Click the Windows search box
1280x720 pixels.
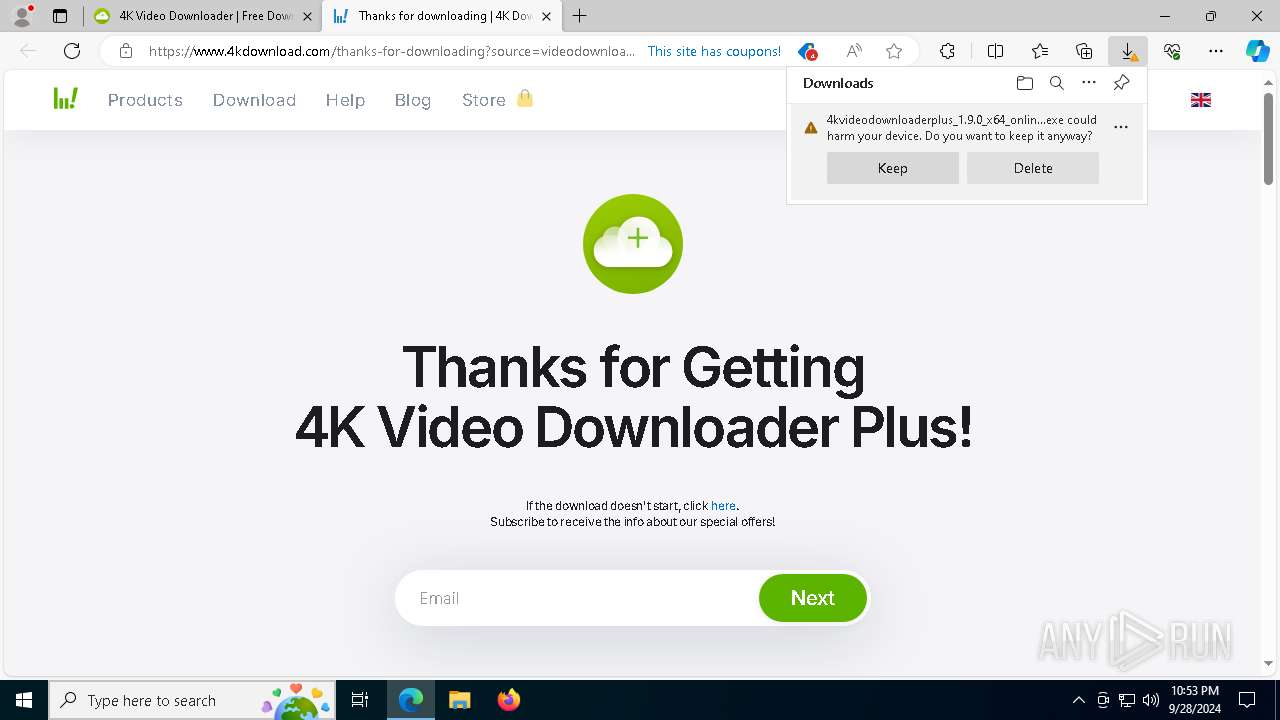(191, 700)
